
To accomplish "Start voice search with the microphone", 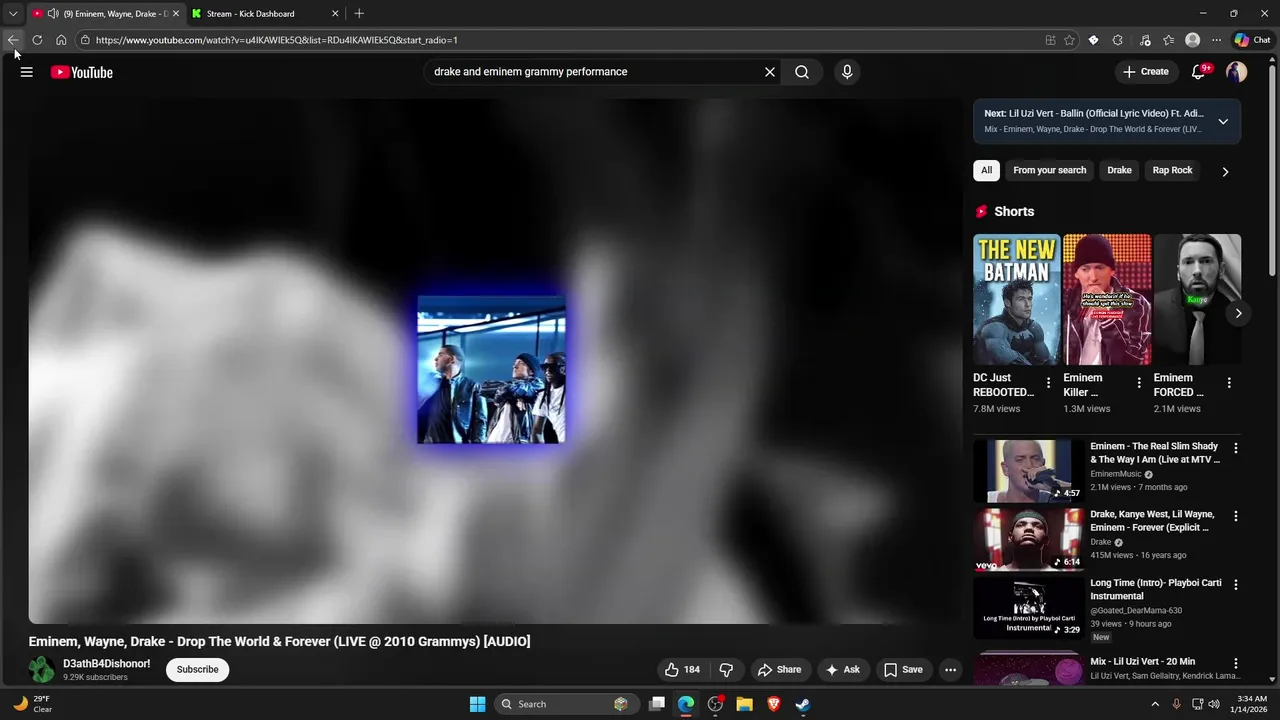I will pyautogui.click(x=847, y=72).
